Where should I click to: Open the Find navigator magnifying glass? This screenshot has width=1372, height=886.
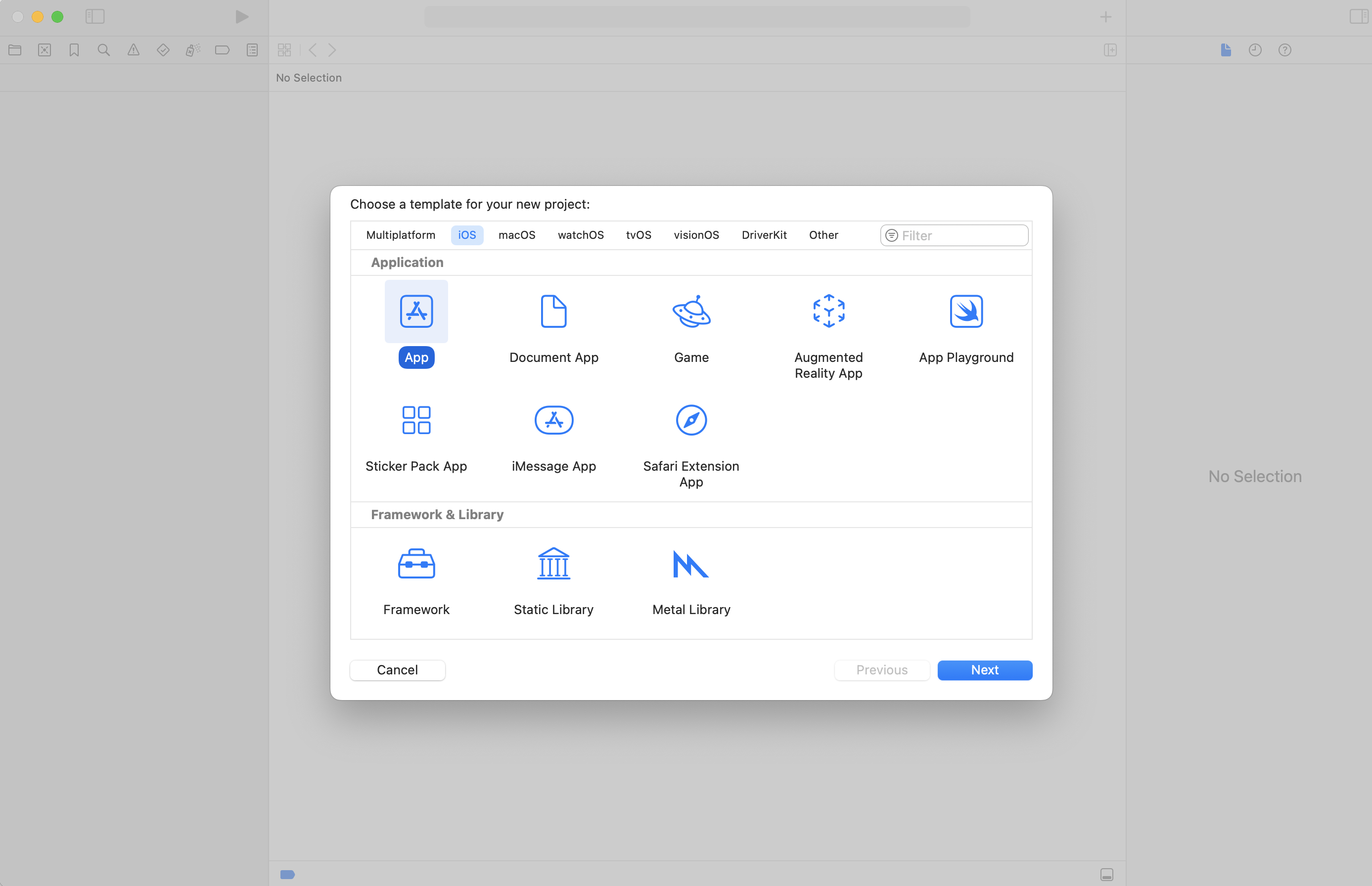point(103,50)
